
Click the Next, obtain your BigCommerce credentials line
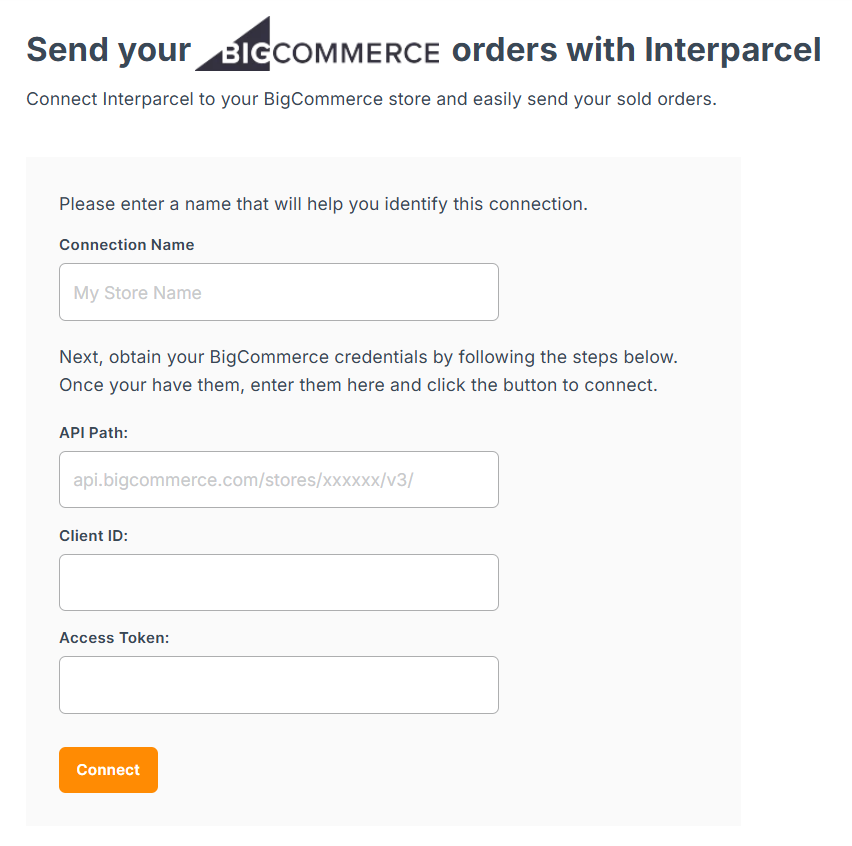[369, 357]
